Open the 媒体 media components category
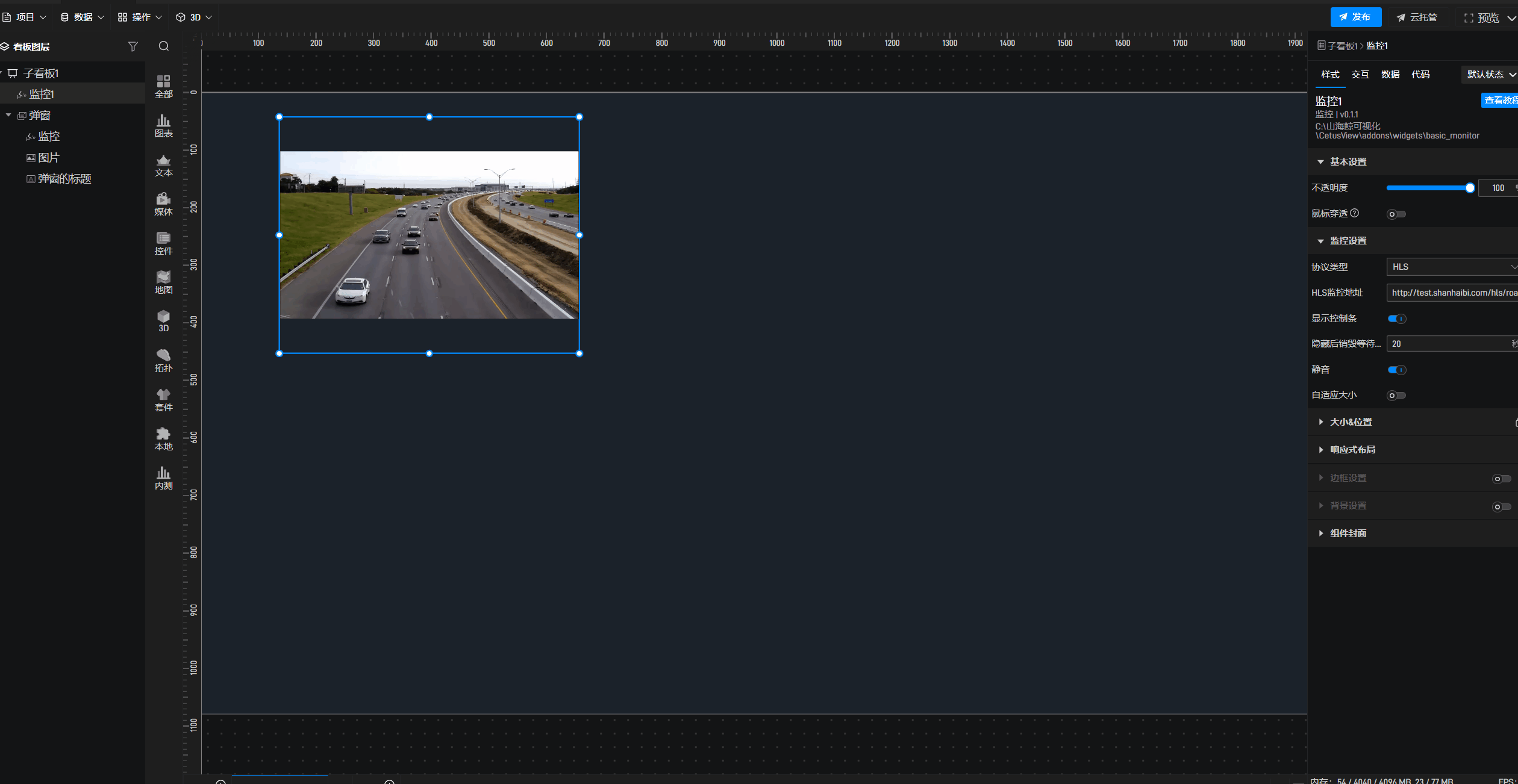1518x784 pixels. [163, 204]
